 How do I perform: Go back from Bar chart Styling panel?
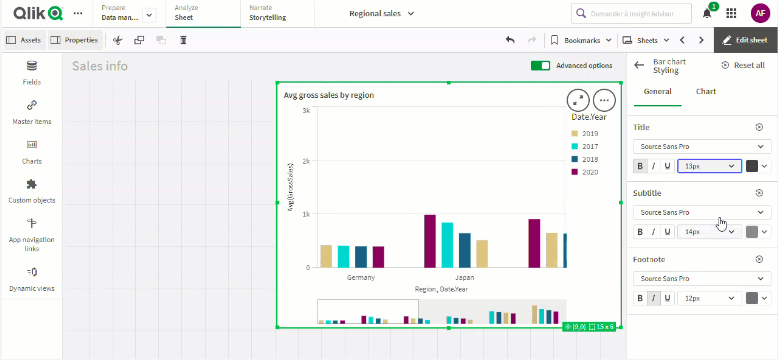(x=639, y=65)
